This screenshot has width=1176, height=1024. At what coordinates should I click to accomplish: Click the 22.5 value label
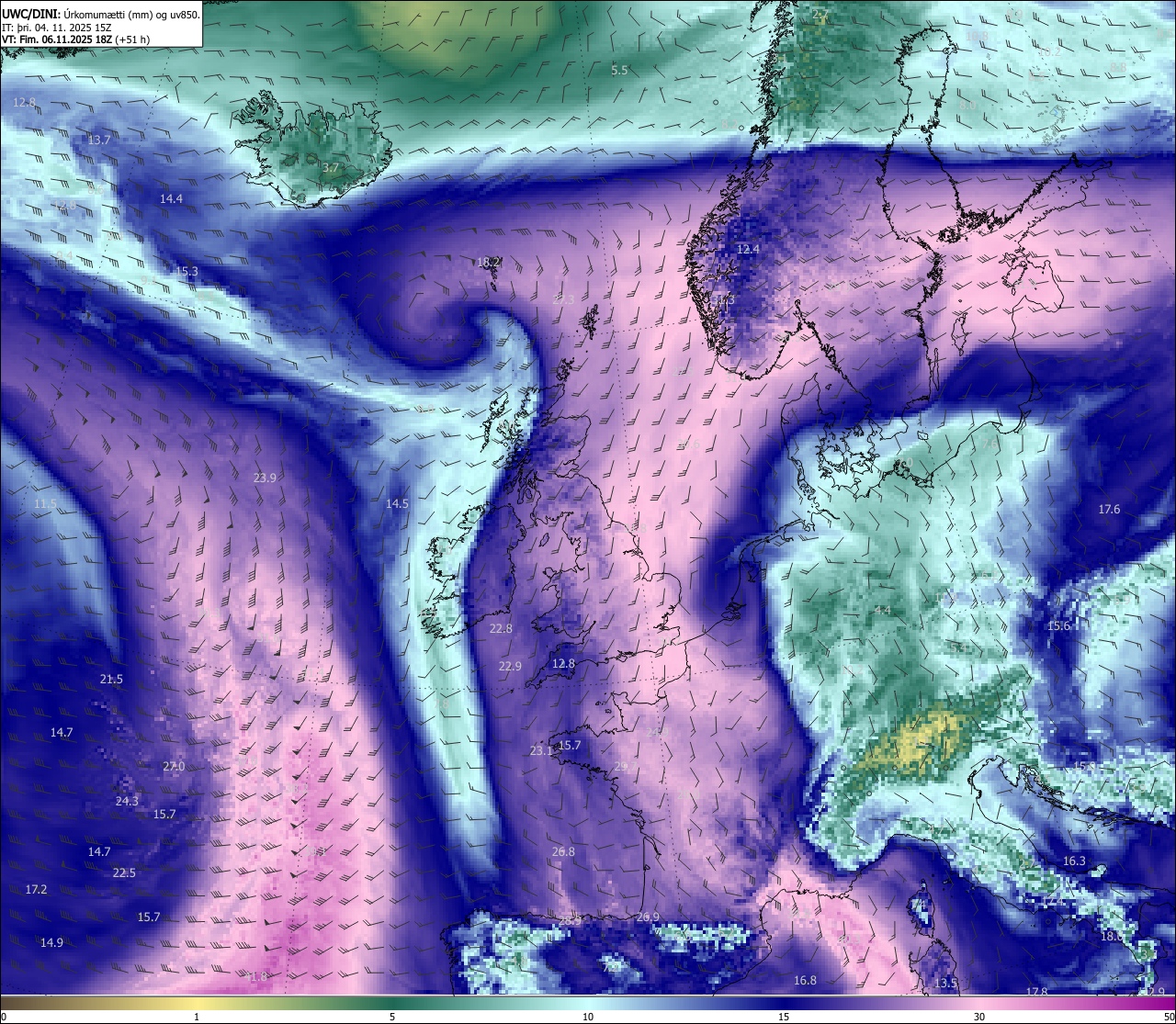(124, 872)
